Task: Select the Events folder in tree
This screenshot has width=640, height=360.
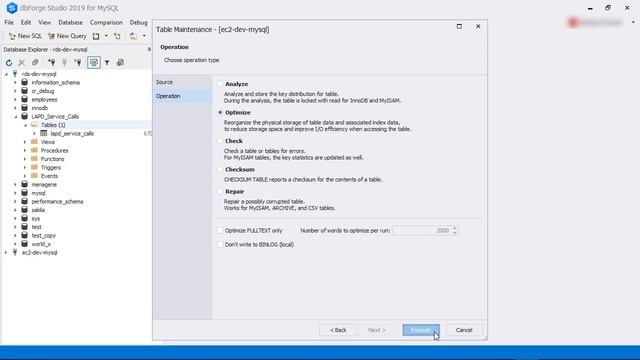Action: [49, 176]
